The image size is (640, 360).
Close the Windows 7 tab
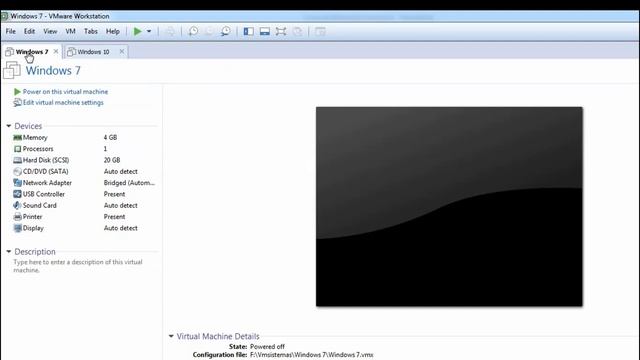coord(56,51)
